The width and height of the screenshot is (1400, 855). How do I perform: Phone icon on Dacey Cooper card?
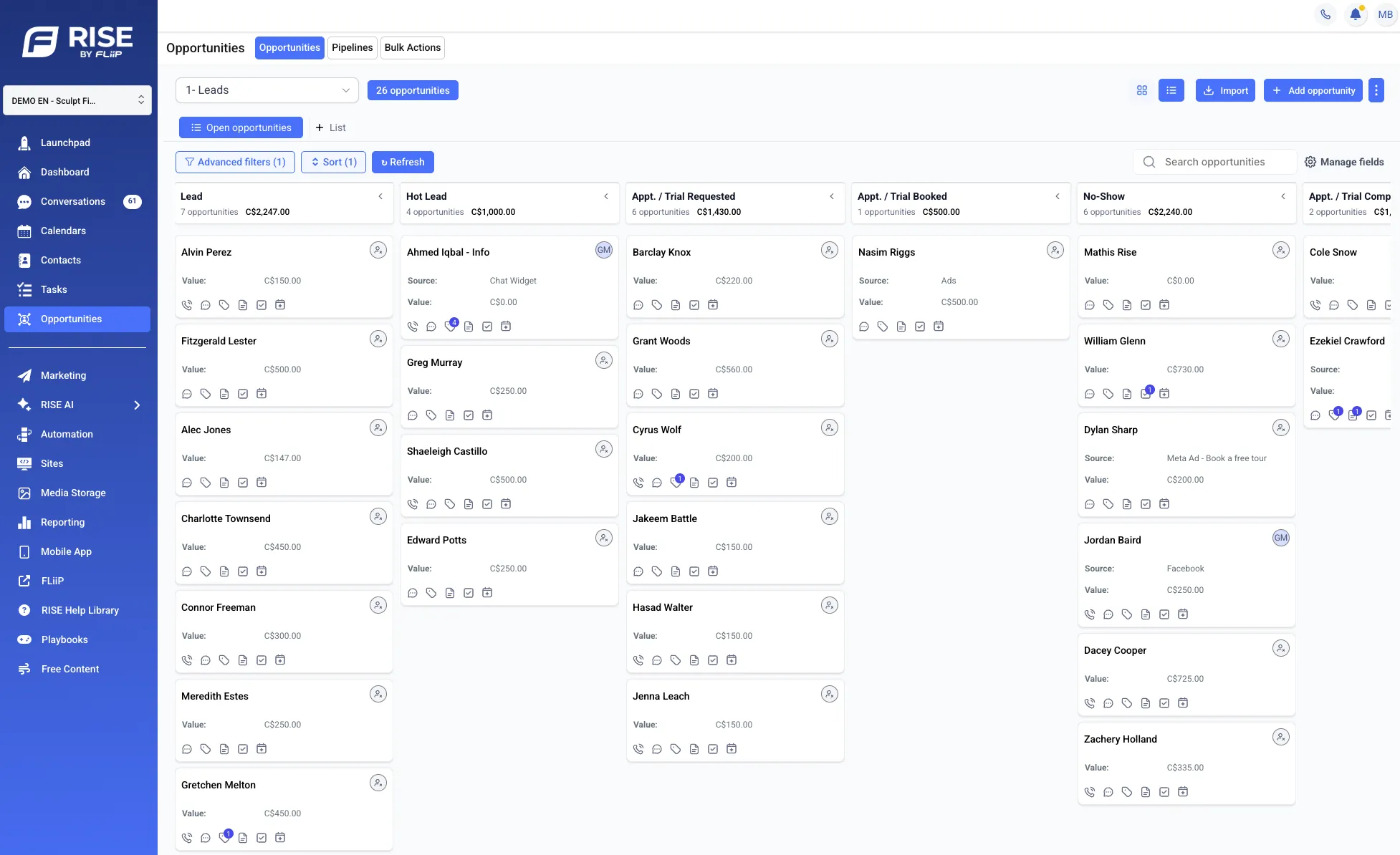coord(1090,703)
